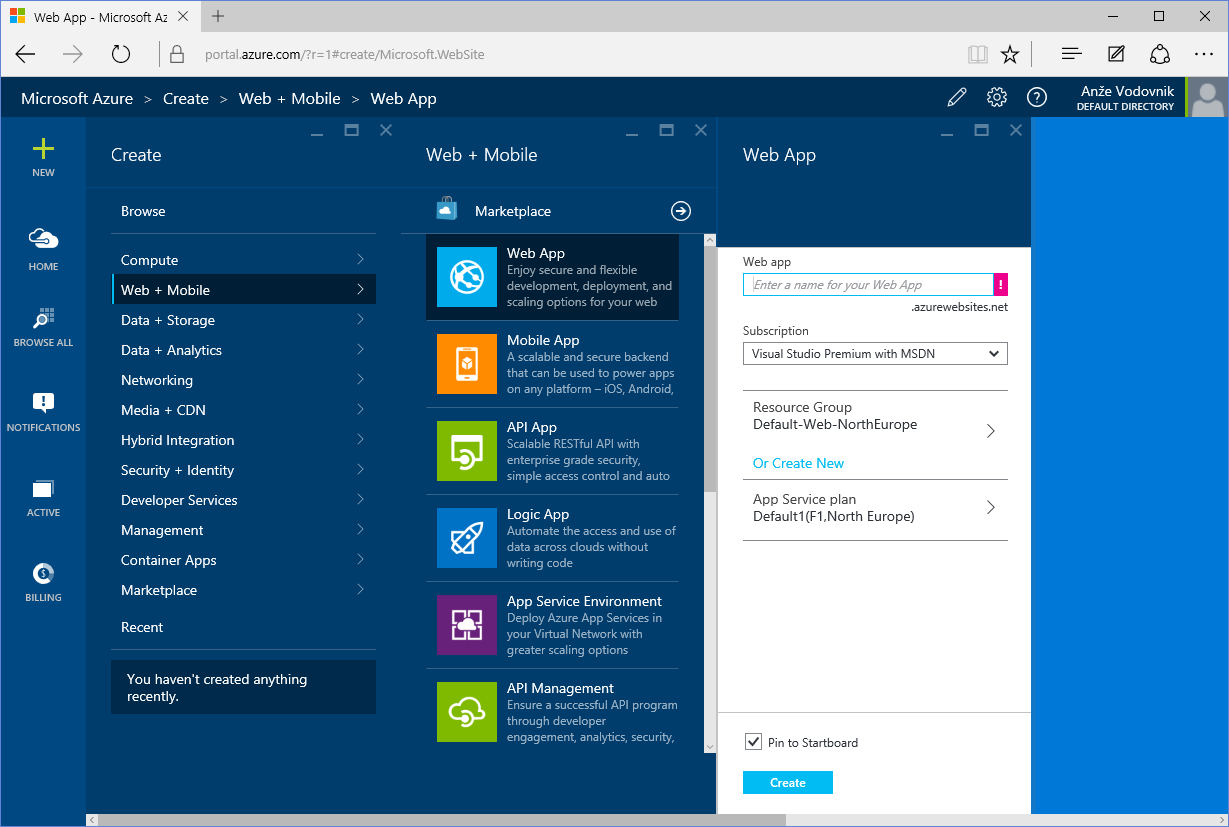Open the ACTIVE journeys icon

[x=43, y=489]
